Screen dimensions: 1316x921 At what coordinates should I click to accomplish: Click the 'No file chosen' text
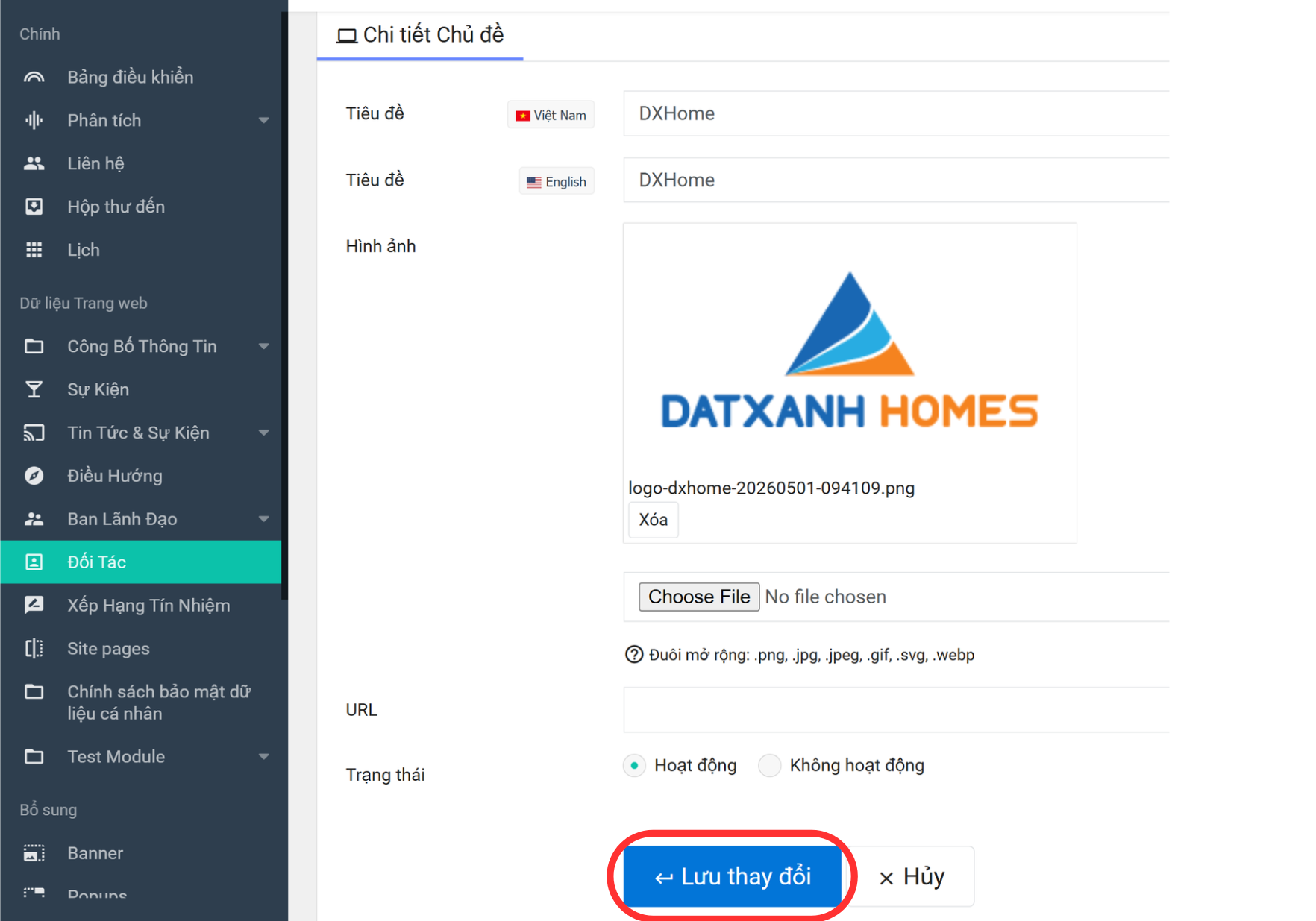826,597
